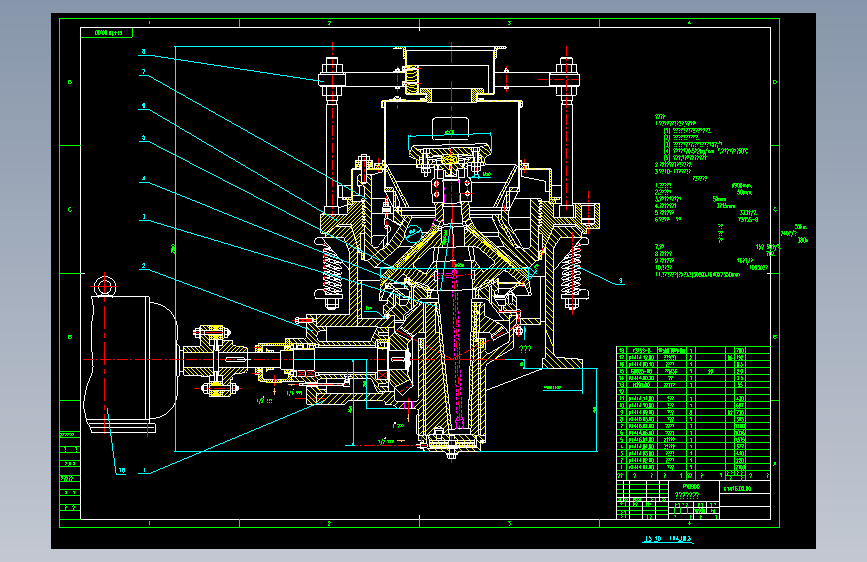Click the technical notes text block heading '????'
The height and width of the screenshot is (562, 867).
(x=660, y=117)
